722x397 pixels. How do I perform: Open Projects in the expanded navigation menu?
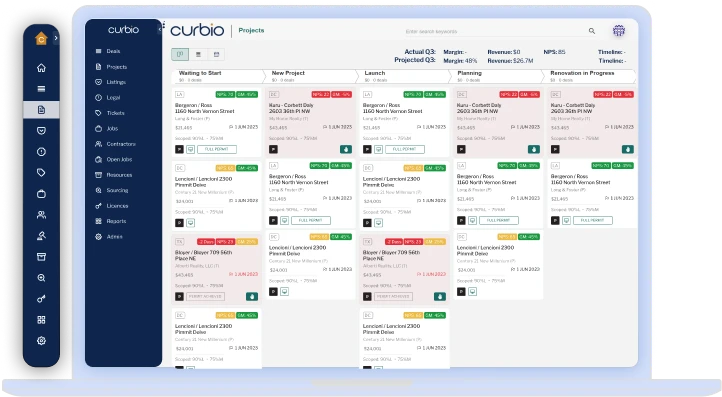point(111,67)
